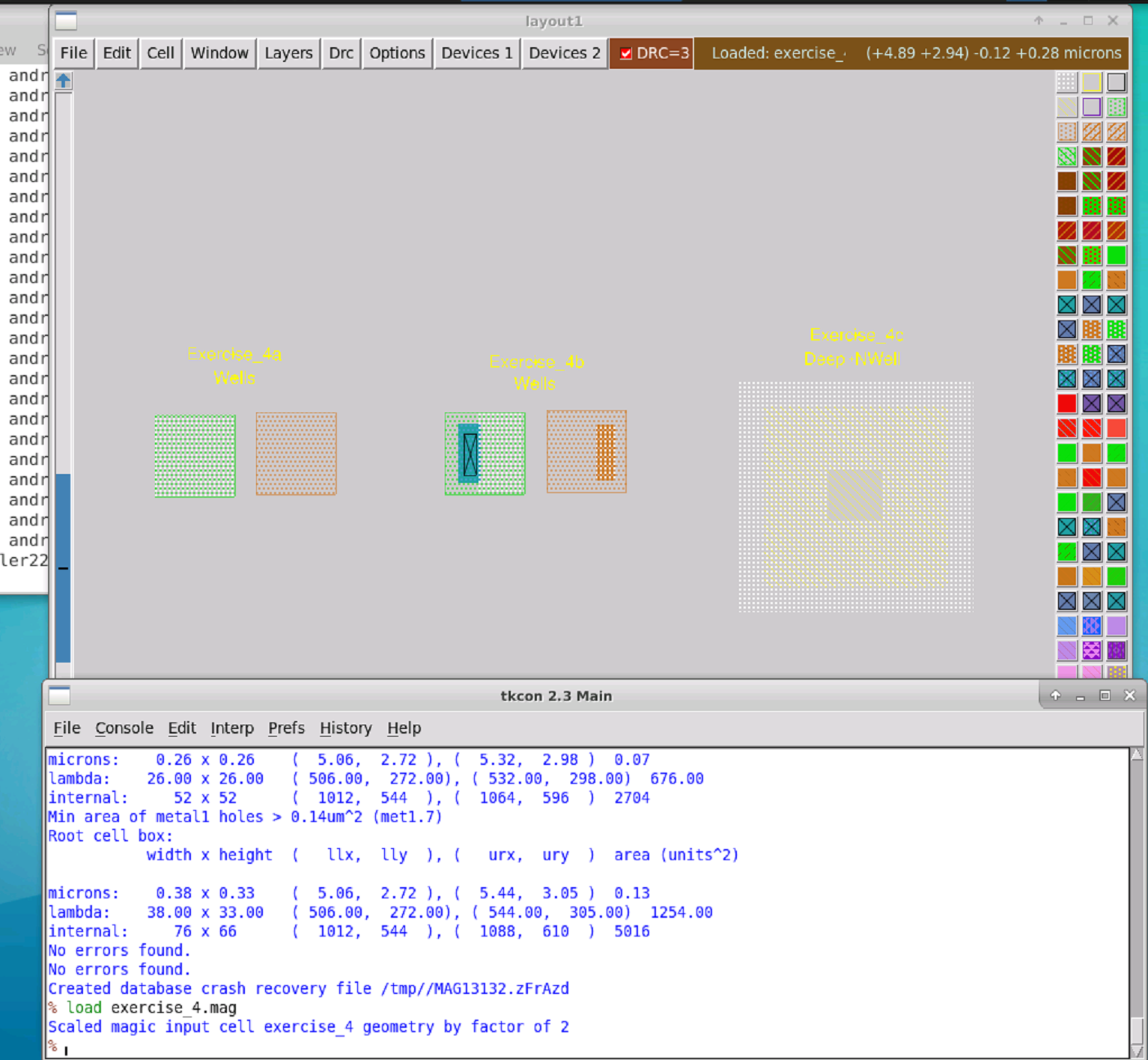Open the Layers menu button

[x=288, y=53]
